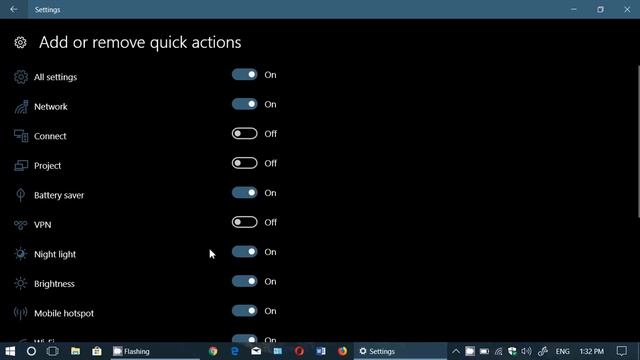
Task: Disable the Battery saver toggle
Action: pyautogui.click(x=244, y=193)
